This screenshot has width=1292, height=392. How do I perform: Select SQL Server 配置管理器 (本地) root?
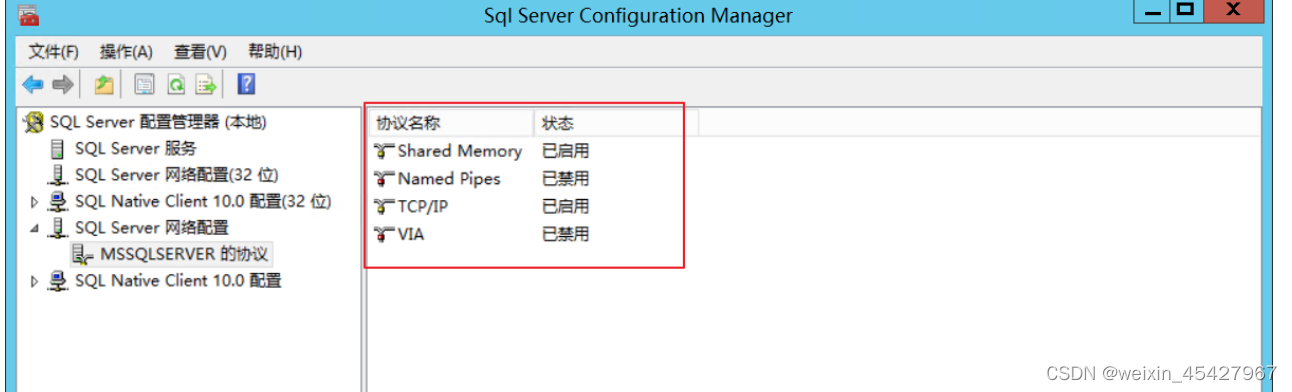tap(158, 122)
